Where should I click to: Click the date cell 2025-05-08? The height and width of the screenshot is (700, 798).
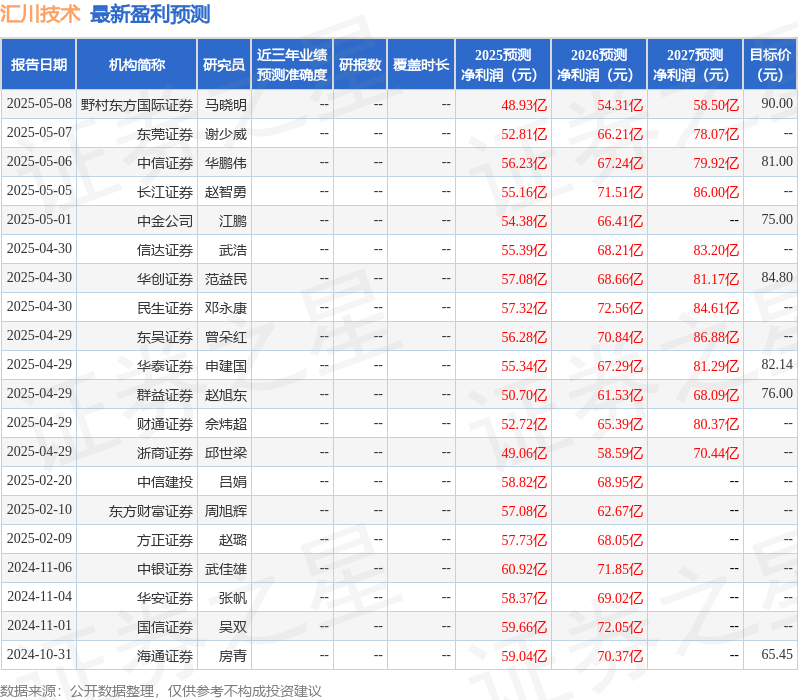[39, 104]
